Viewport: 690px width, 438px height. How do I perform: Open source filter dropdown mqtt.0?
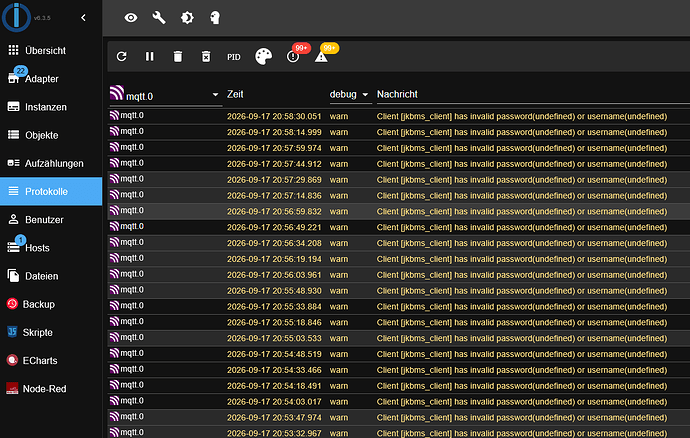165,95
